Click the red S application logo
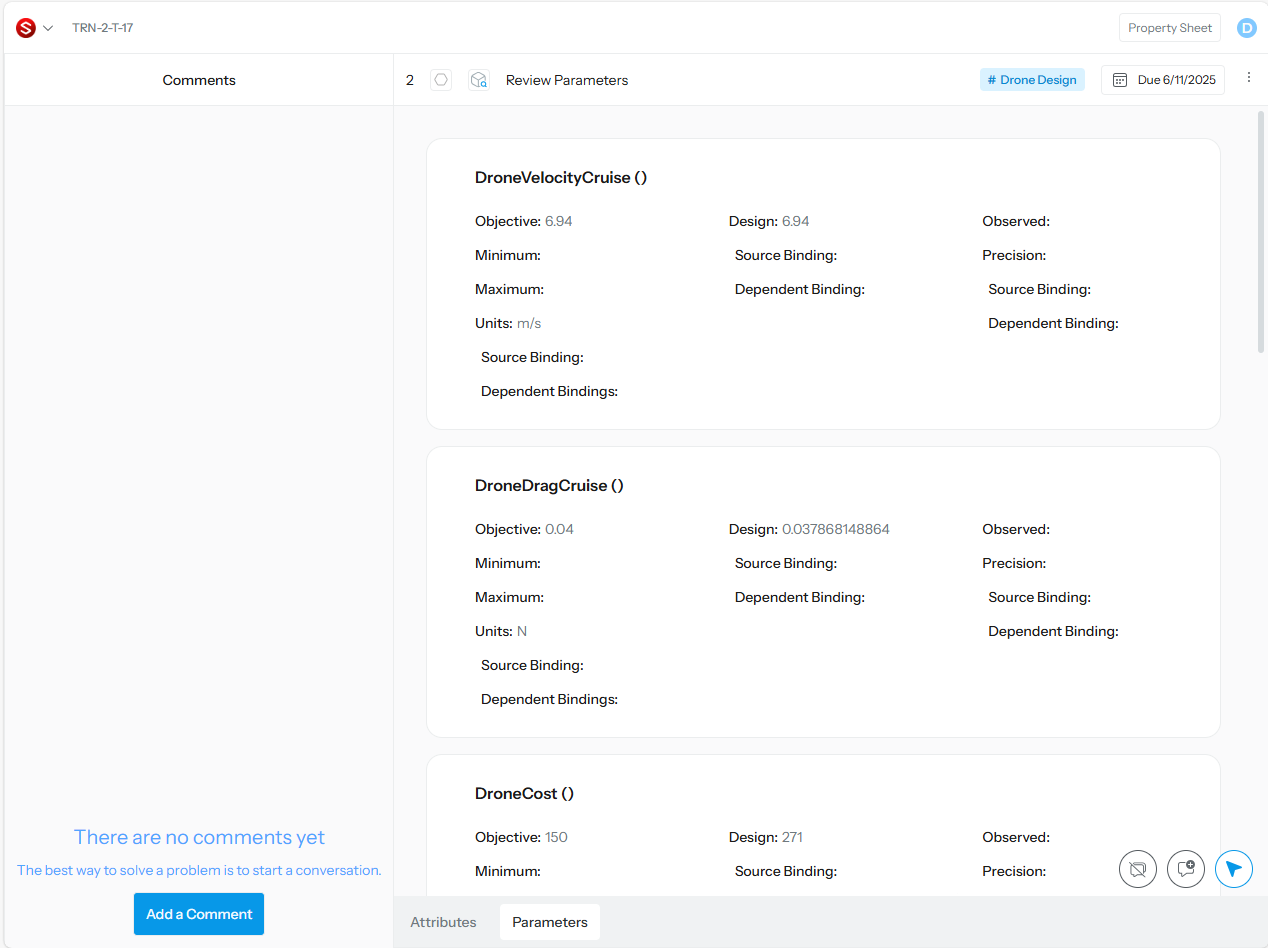Viewport: 1268px width, 948px height. (x=26, y=28)
